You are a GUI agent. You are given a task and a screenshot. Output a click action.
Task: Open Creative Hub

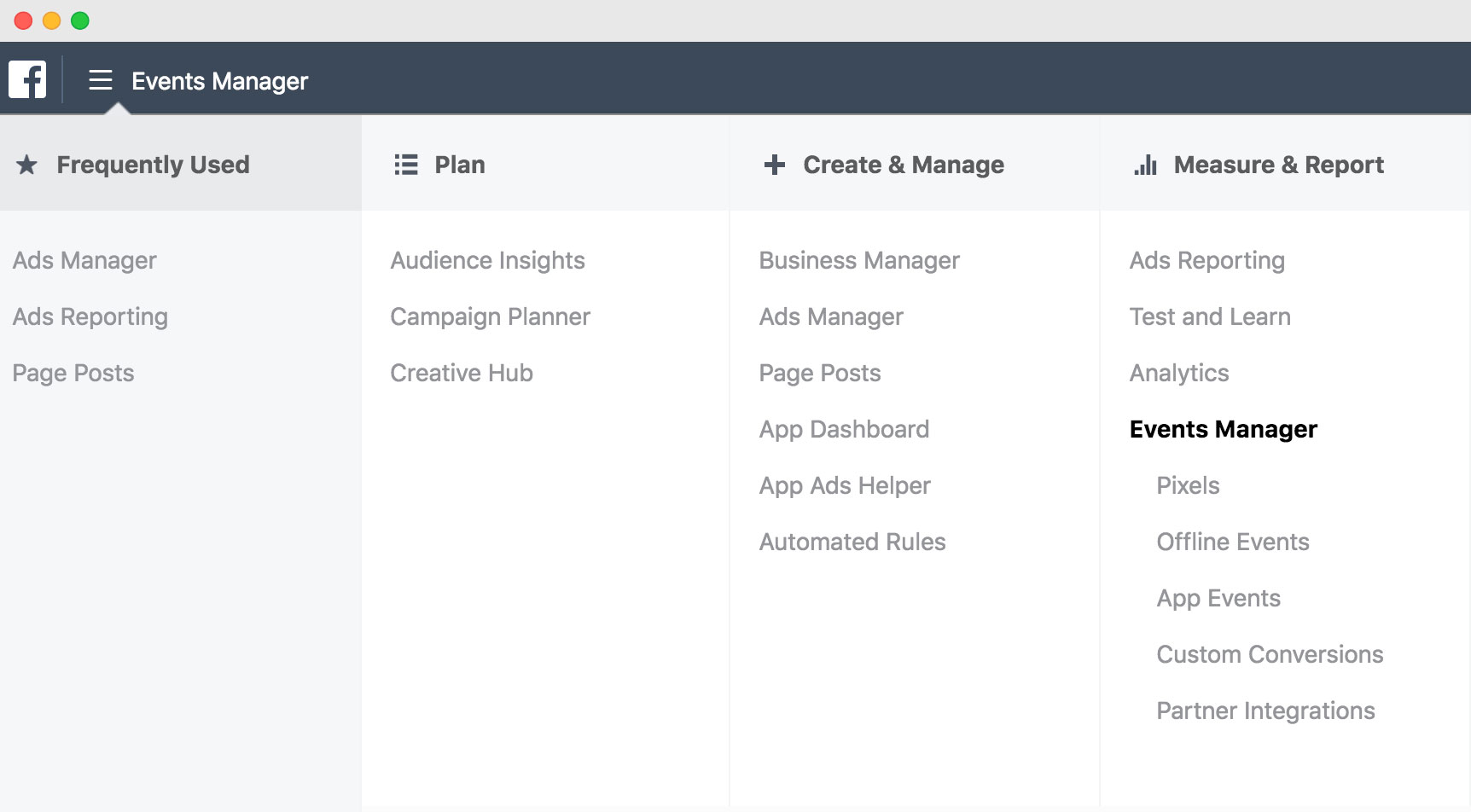[x=462, y=374]
